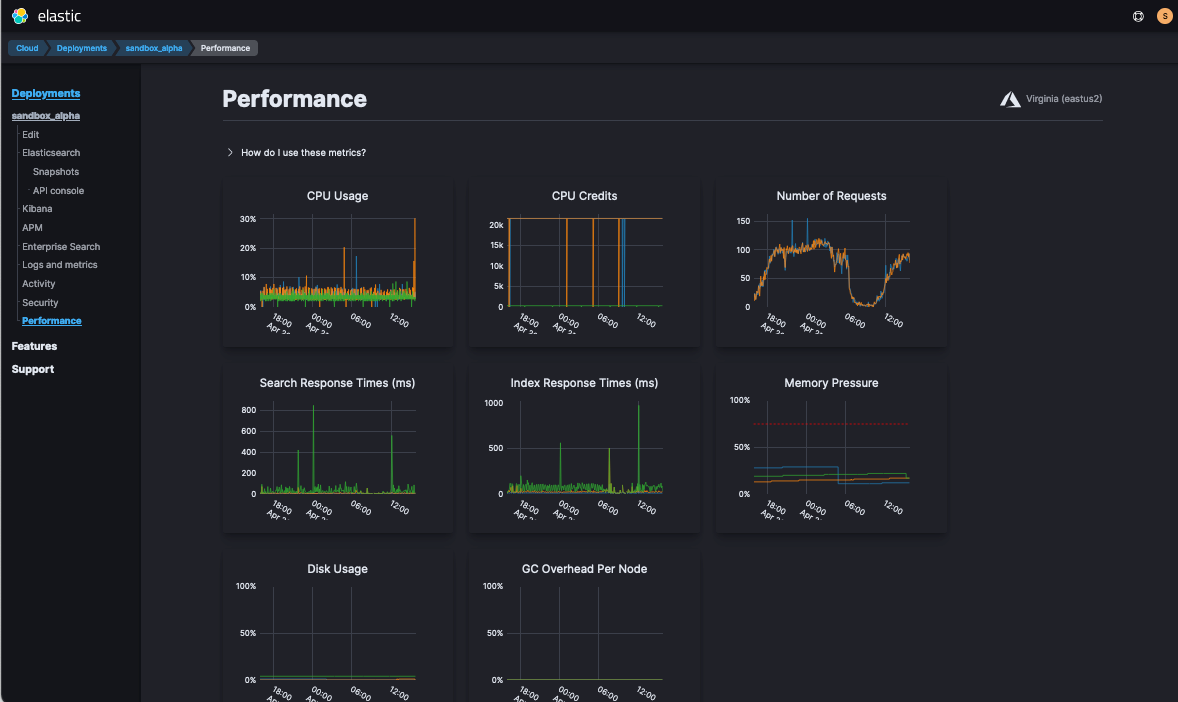Click the 'Index Response Times (ms)' title

point(584,383)
